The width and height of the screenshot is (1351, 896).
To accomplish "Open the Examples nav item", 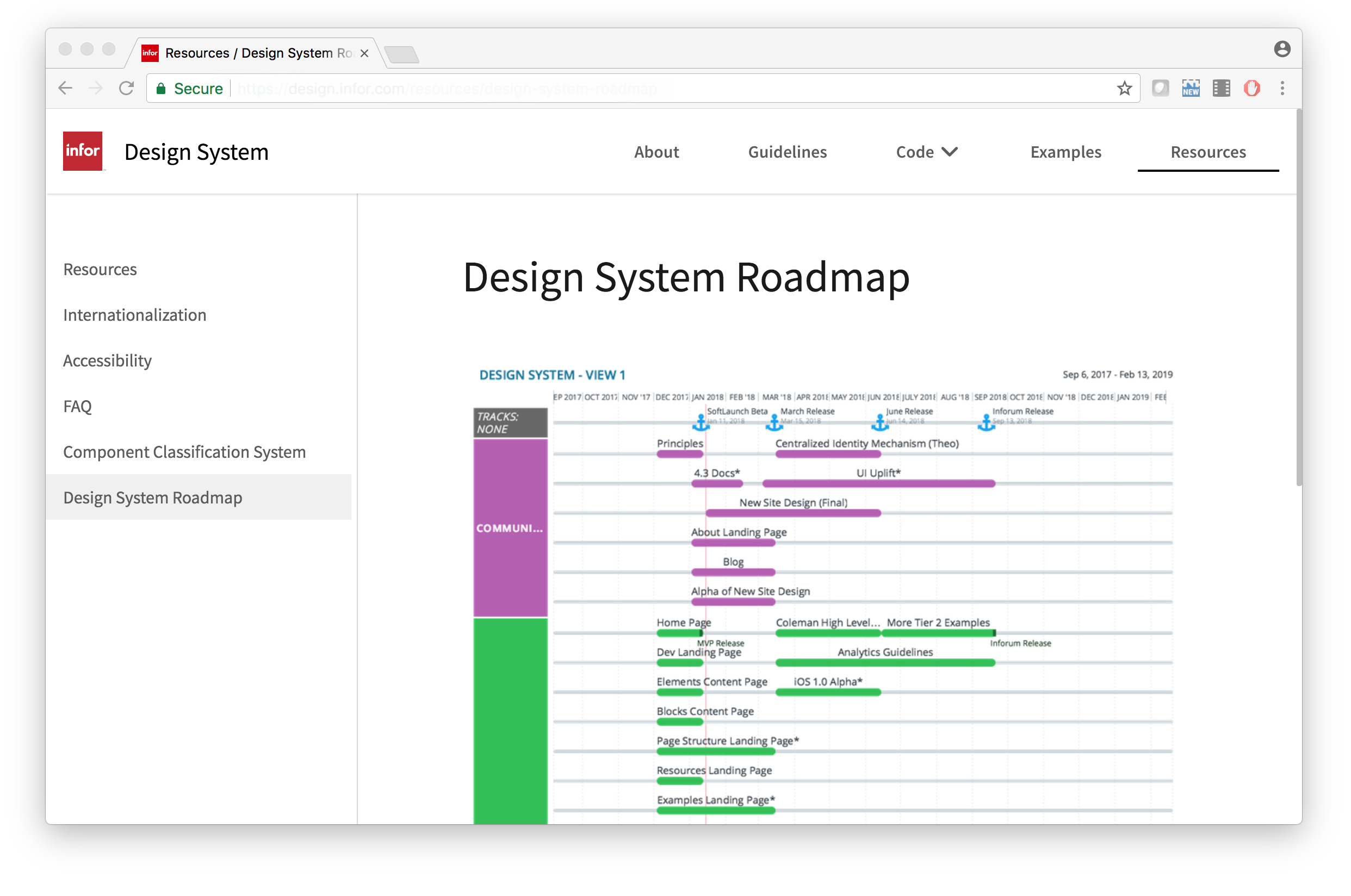I will click(1065, 152).
